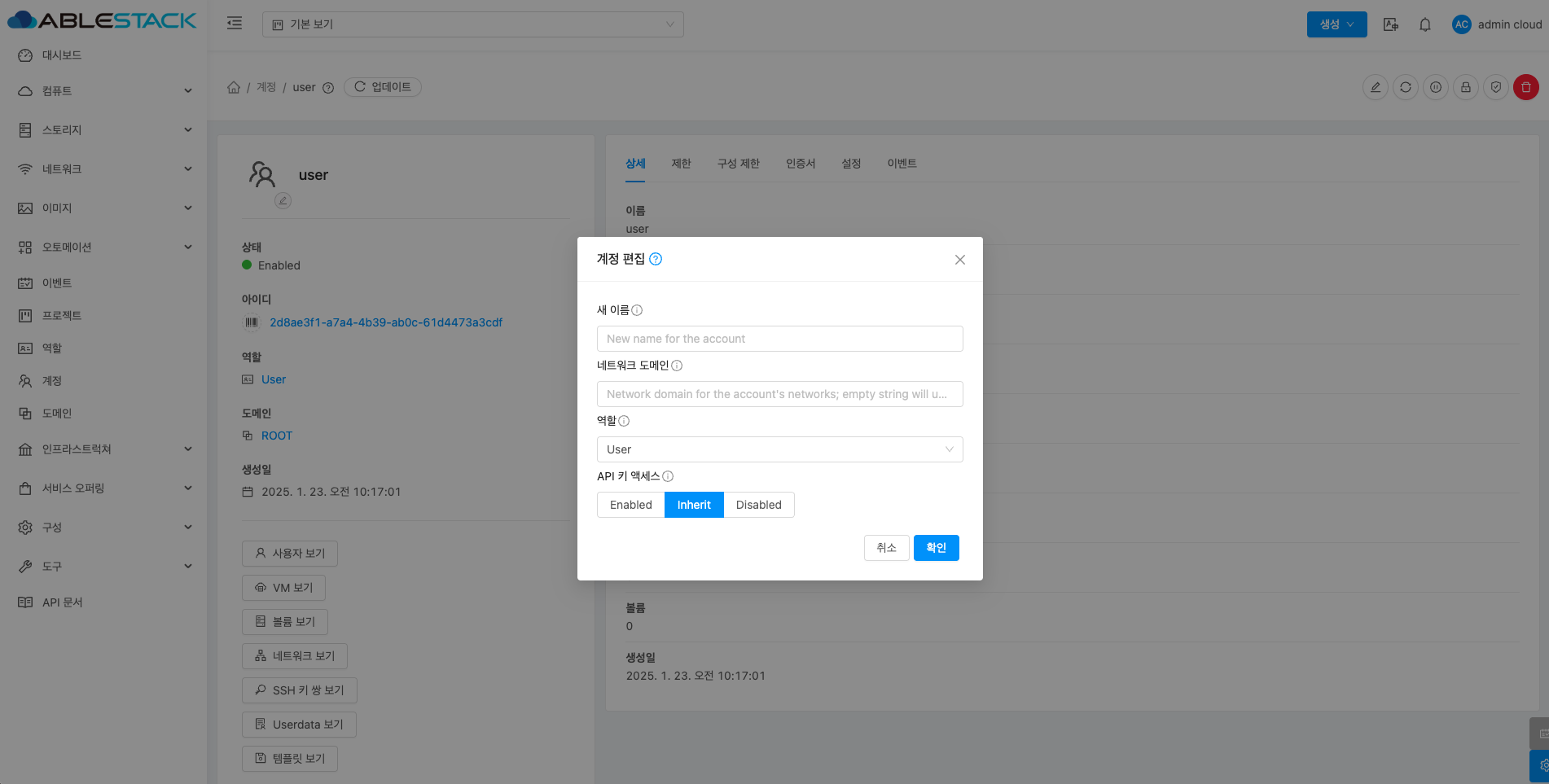Click the info icon next to 새 이름

click(637, 310)
